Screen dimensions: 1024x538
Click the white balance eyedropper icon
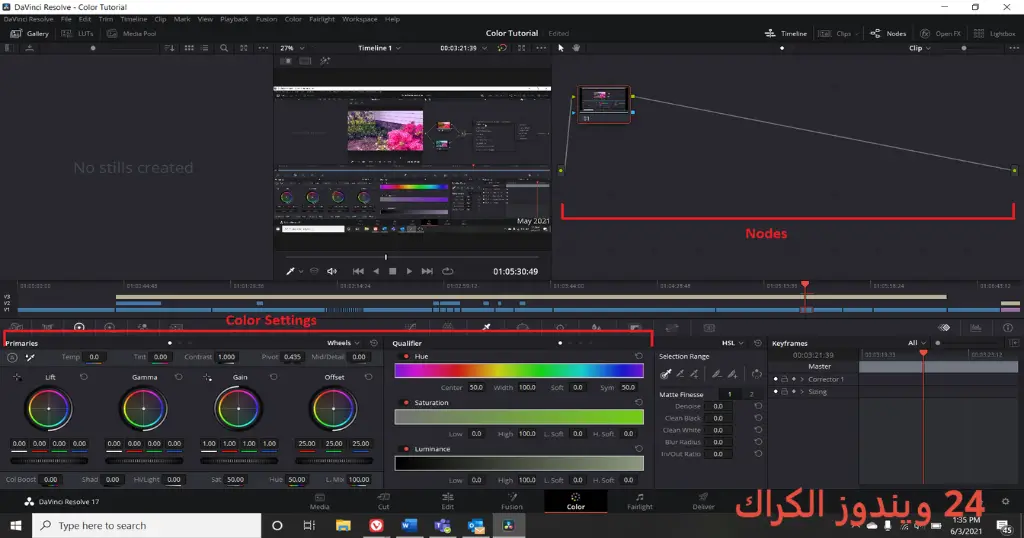30,357
